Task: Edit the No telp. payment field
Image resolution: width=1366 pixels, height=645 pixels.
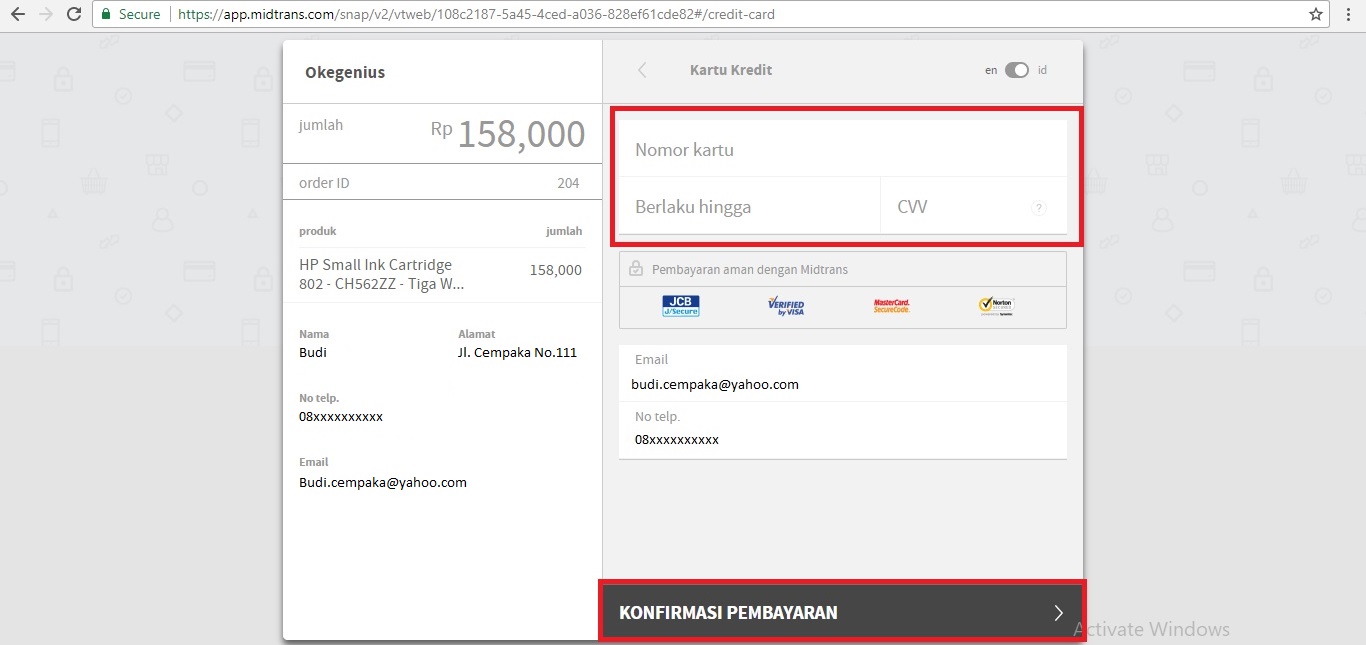Action: (842, 439)
